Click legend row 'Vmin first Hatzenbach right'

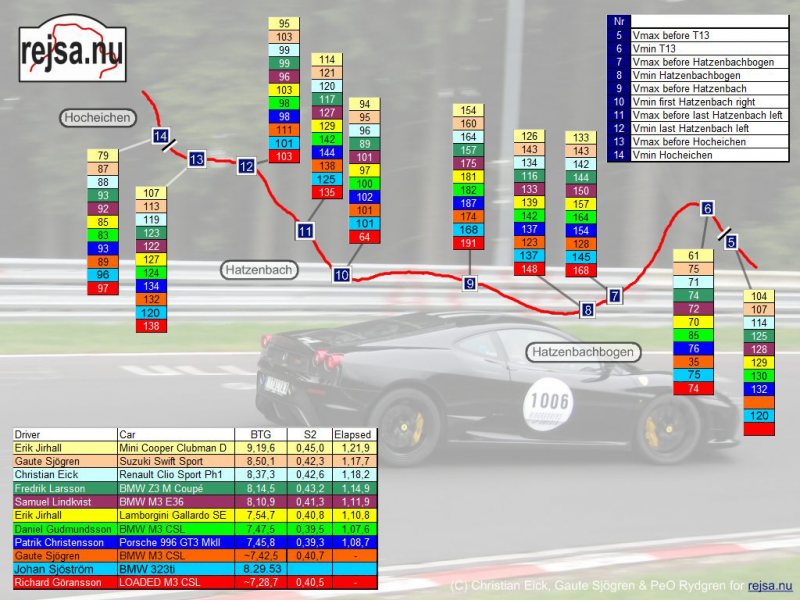tap(697, 102)
